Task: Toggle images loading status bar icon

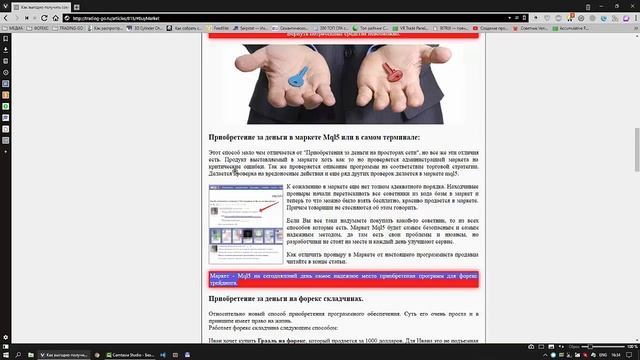Action: [x=551, y=347]
